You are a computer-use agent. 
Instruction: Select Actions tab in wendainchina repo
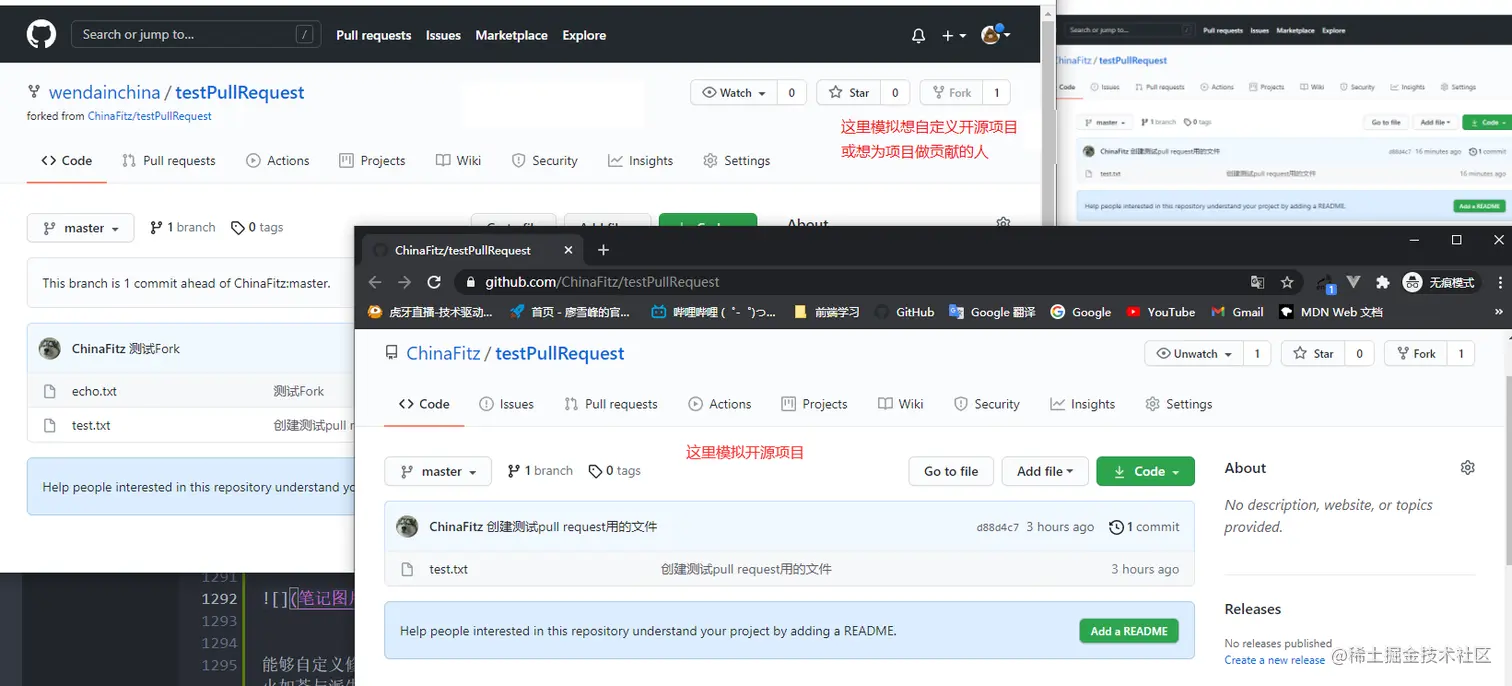click(278, 160)
